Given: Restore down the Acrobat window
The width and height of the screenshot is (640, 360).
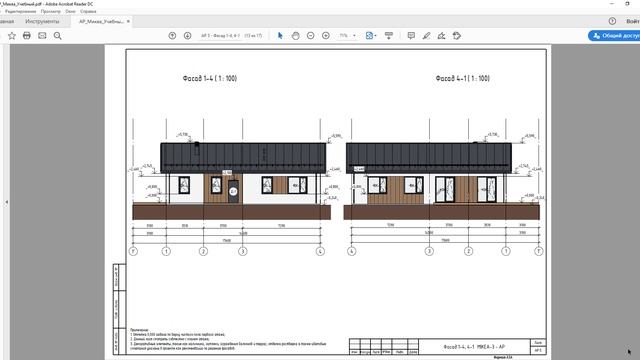Looking at the screenshot, I should 627,4.
